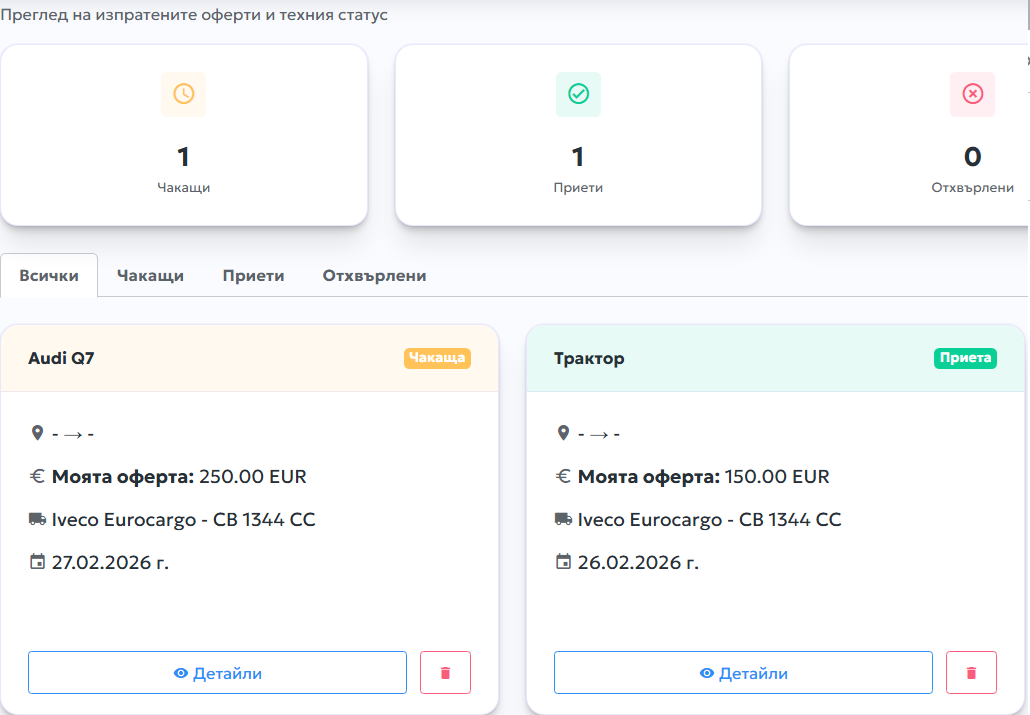Click the truck icon in Трактор card

click(563, 519)
